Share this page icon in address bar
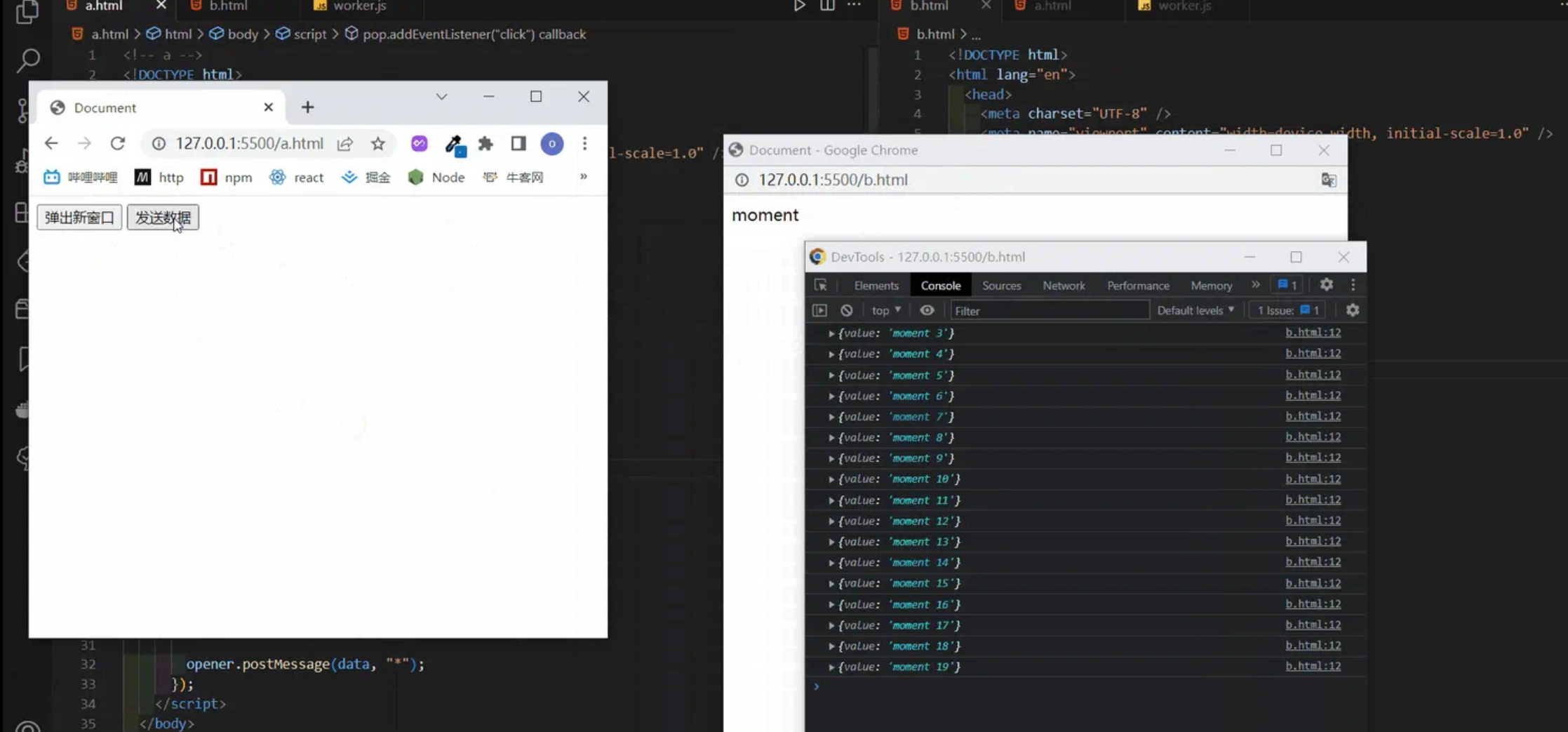Viewport: 1568px width, 732px height. click(344, 144)
